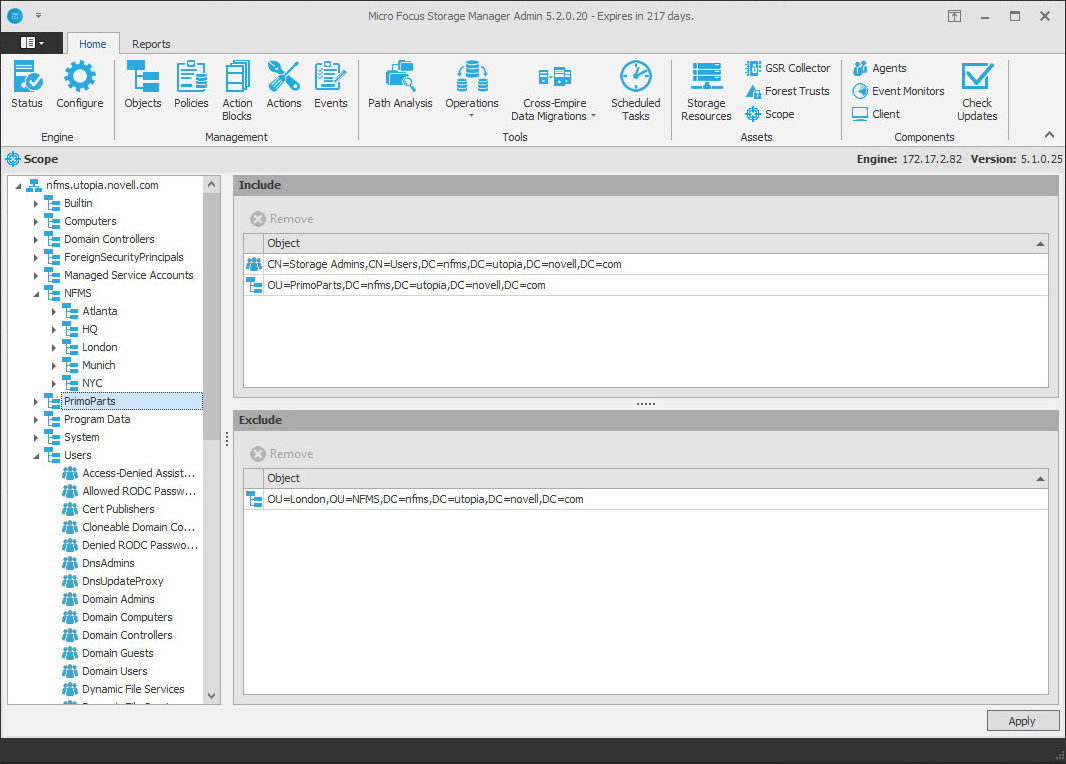The width and height of the screenshot is (1066, 764).
Task: Open the Operations dropdown menu
Action: point(472,90)
